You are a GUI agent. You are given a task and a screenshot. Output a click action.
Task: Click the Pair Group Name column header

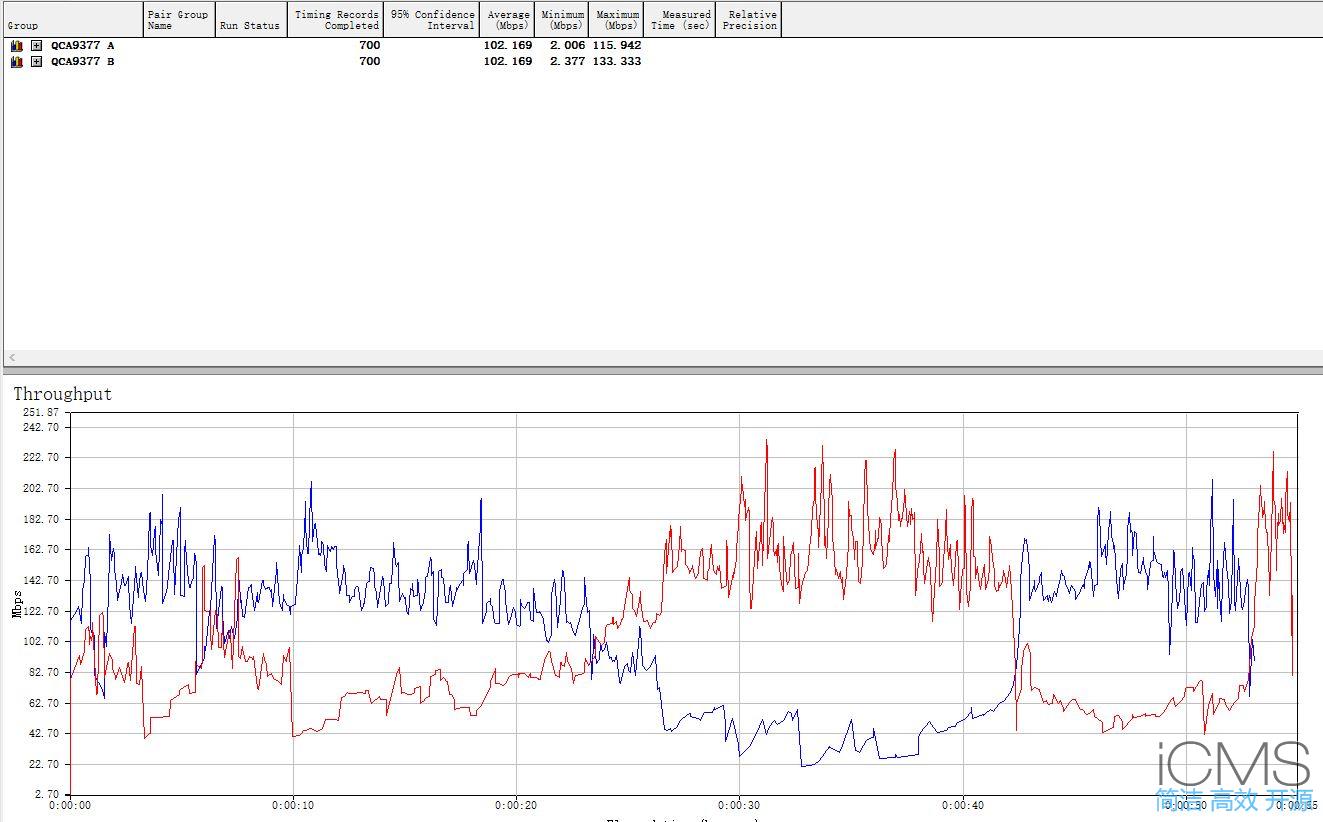(x=179, y=20)
